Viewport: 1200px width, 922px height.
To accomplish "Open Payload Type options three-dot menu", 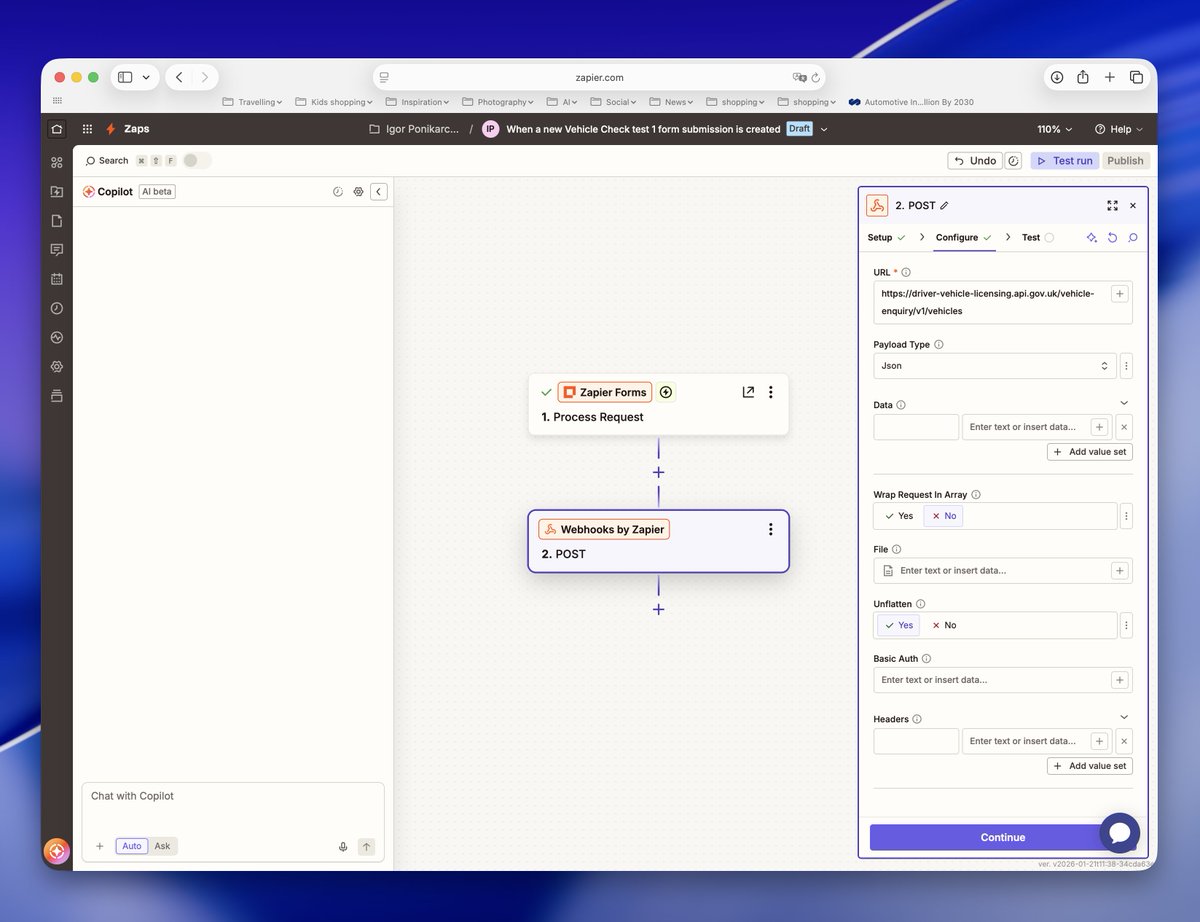I will (x=1126, y=366).
